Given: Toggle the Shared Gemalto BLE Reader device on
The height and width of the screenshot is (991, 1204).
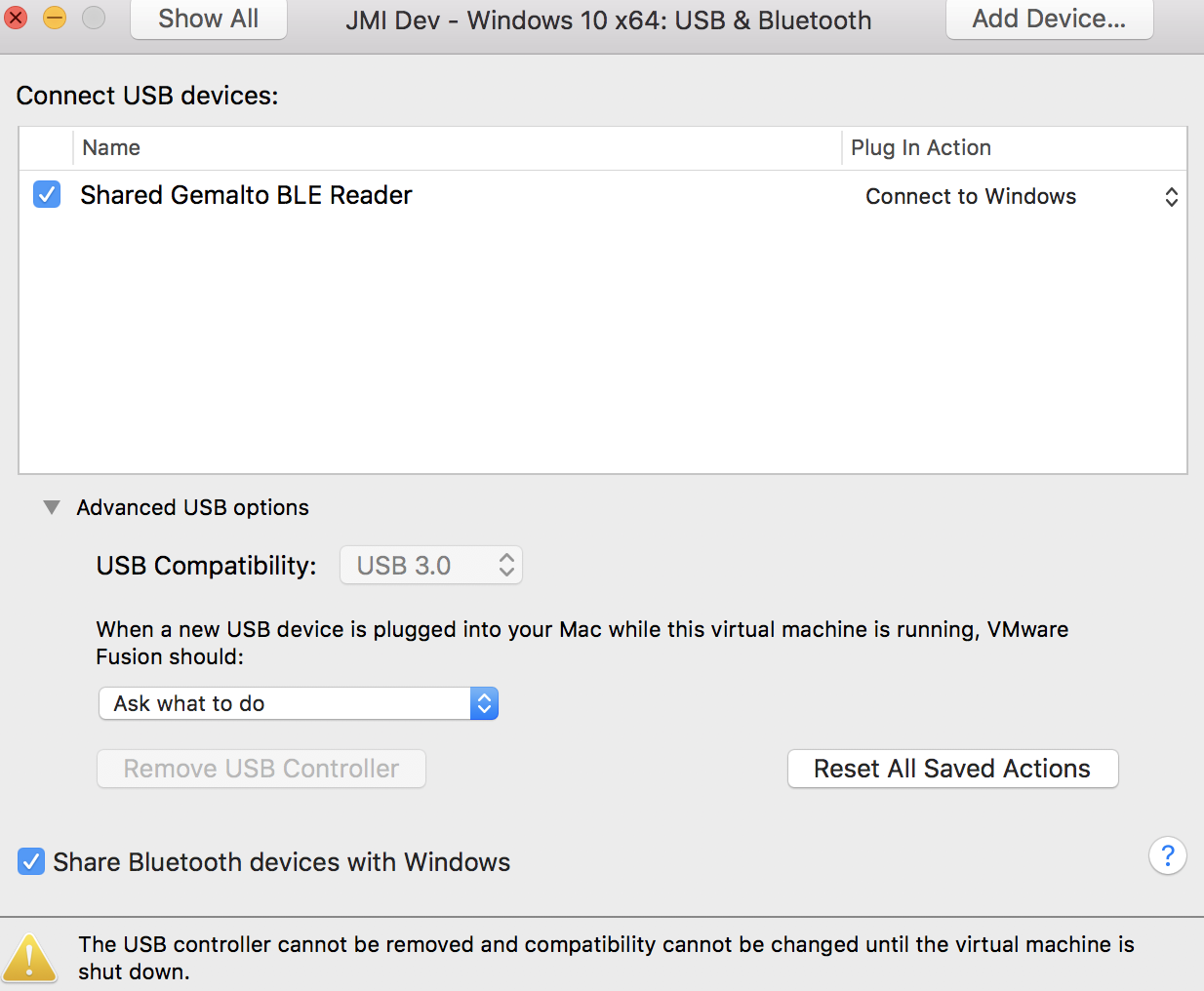Looking at the screenshot, I should [x=46, y=194].
